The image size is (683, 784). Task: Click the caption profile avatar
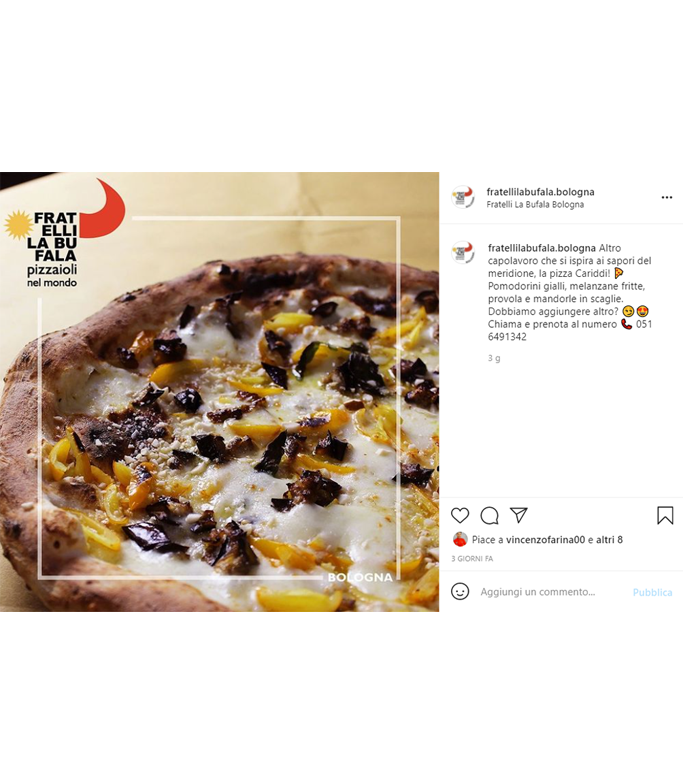[462, 252]
